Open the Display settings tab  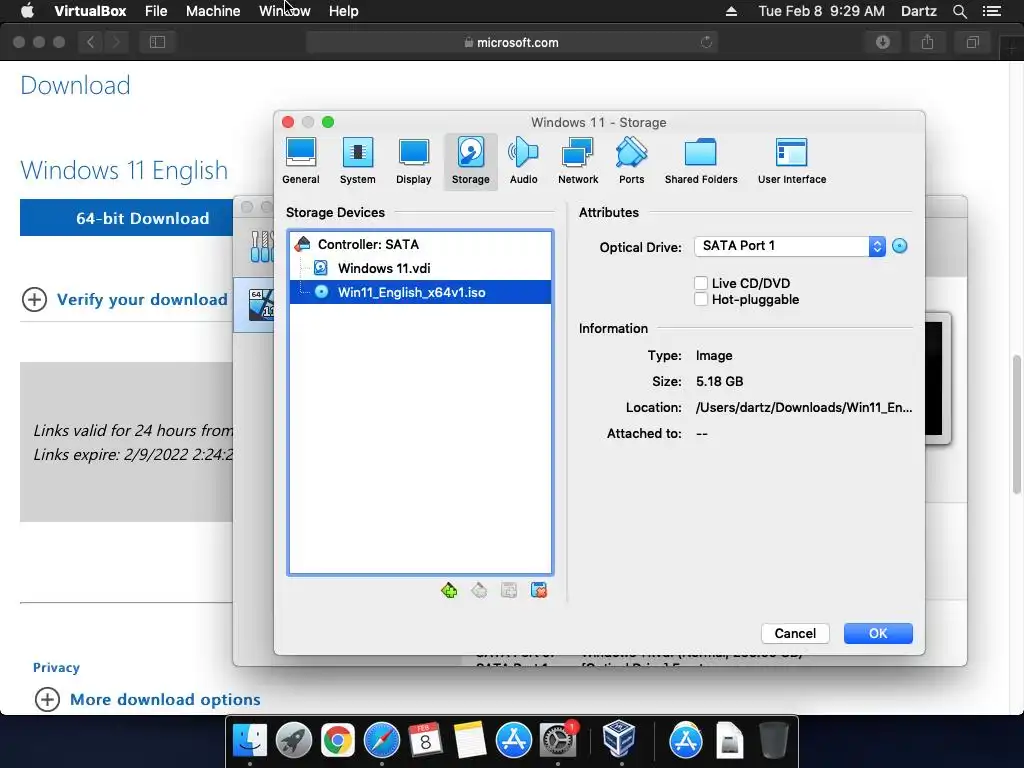(x=413, y=161)
